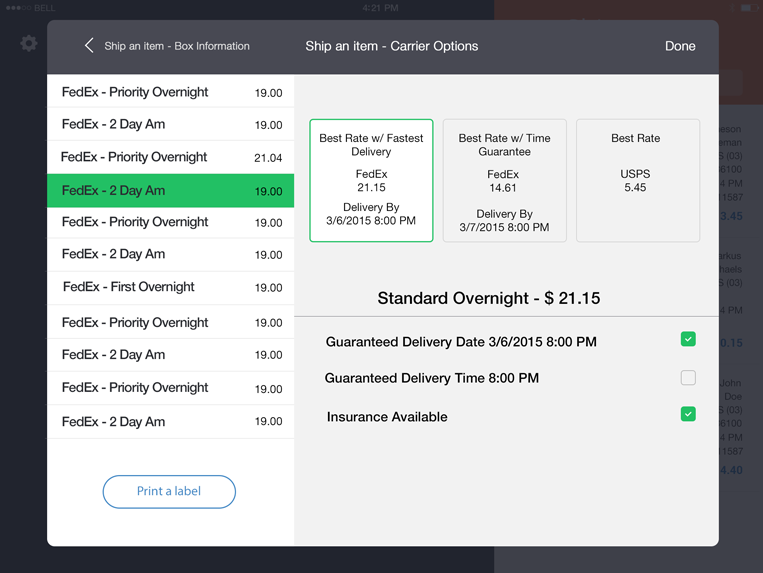Click the Standard Overnight - $ 21.15 heading
Image resolution: width=763 pixels, height=573 pixels.
click(489, 298)
